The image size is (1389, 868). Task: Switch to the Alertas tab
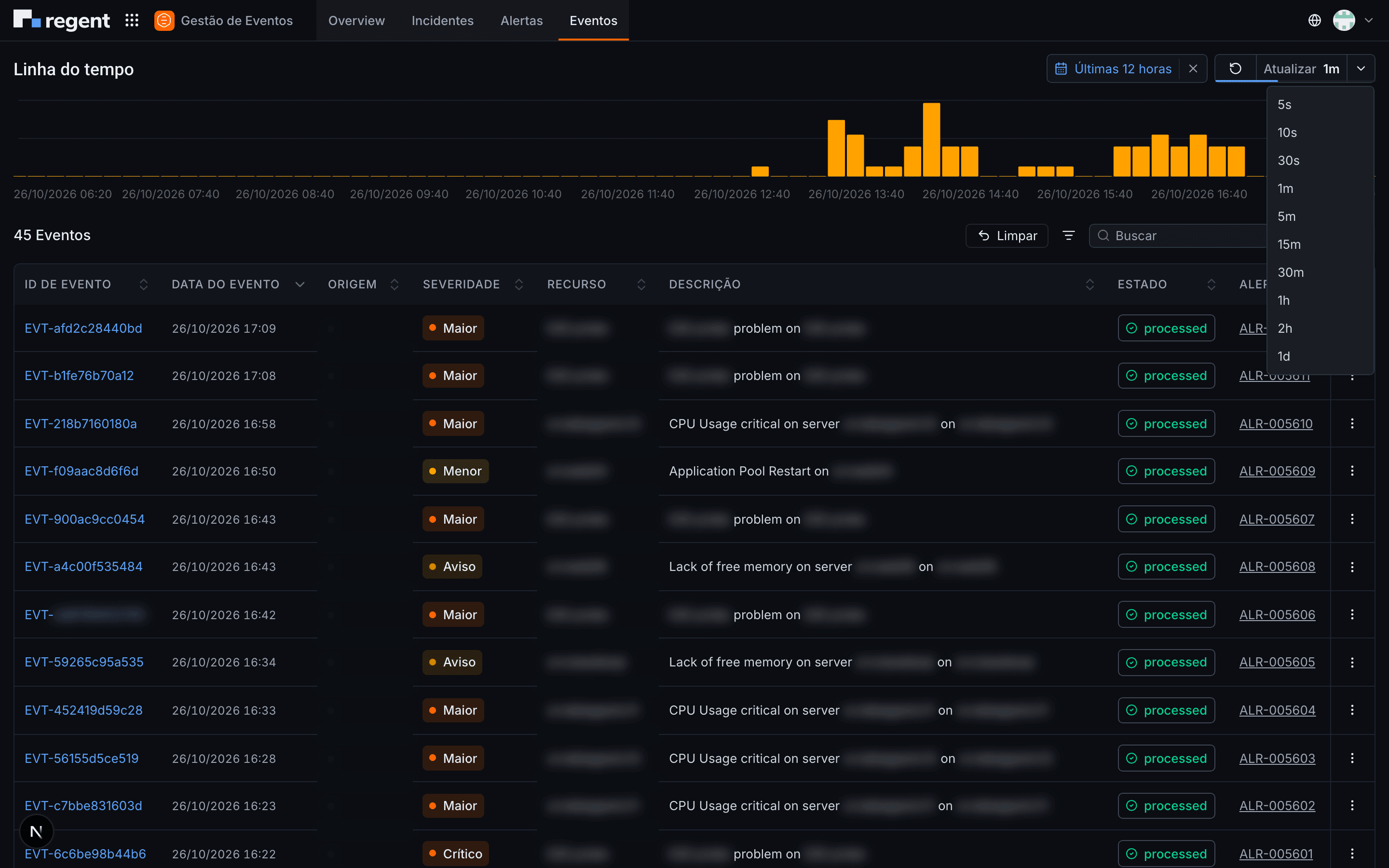click(521, 21)
